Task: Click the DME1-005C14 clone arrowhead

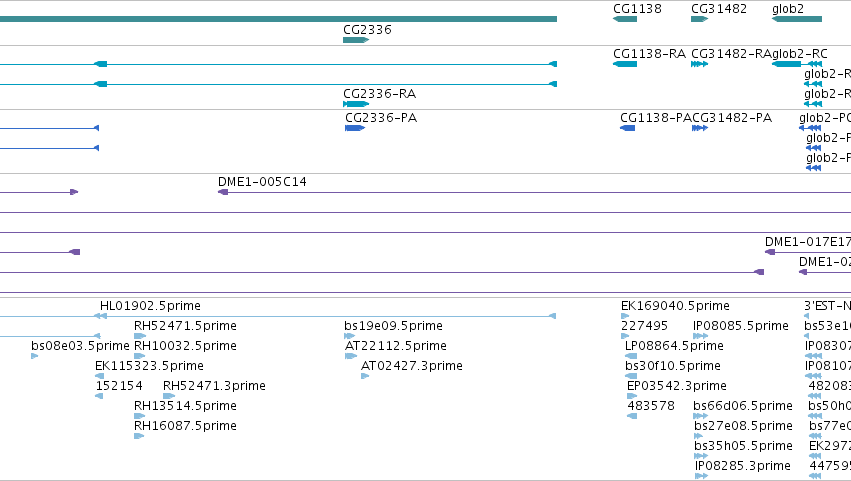Action: tap(223, 192)
